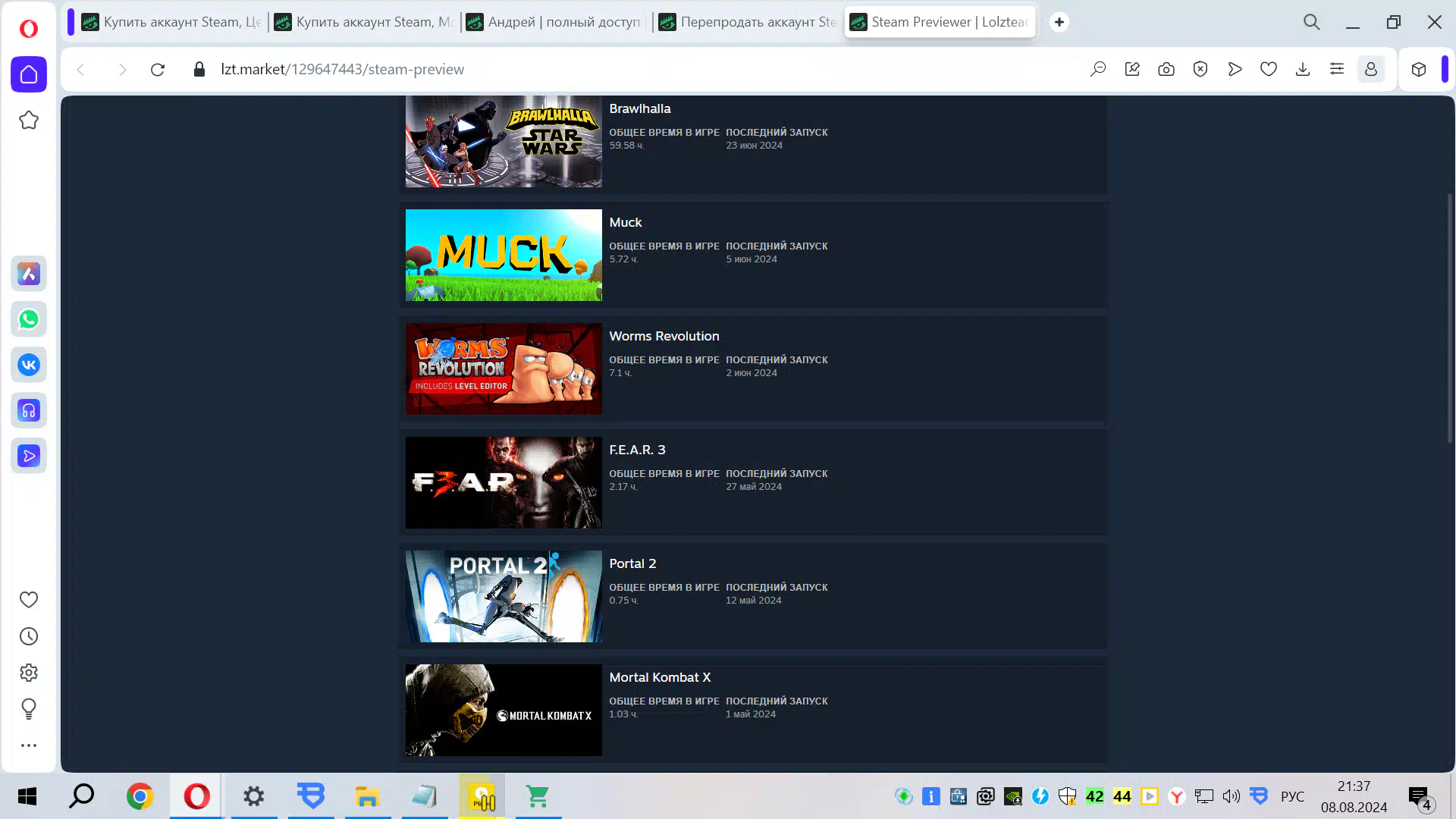Open downloads icon in address bar

pos(1303,69)
